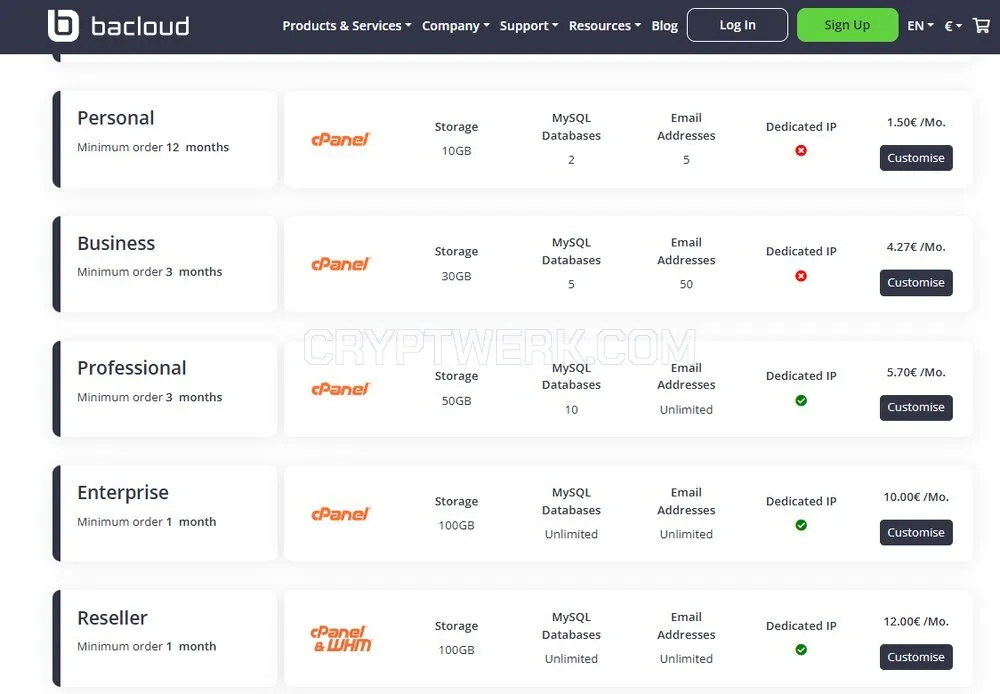1000x694 pixels.
Task: Click the Log In button
Action: tap(737, 25)
